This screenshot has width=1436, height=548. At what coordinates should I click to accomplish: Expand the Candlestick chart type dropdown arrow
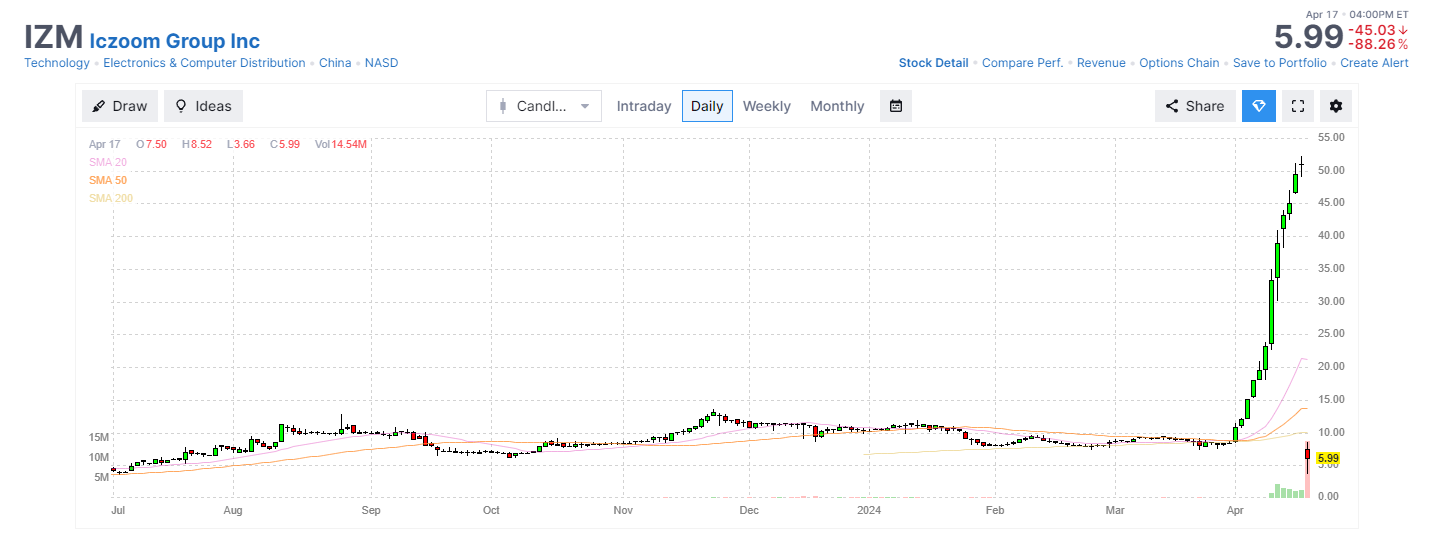click(x=585, y=106)
